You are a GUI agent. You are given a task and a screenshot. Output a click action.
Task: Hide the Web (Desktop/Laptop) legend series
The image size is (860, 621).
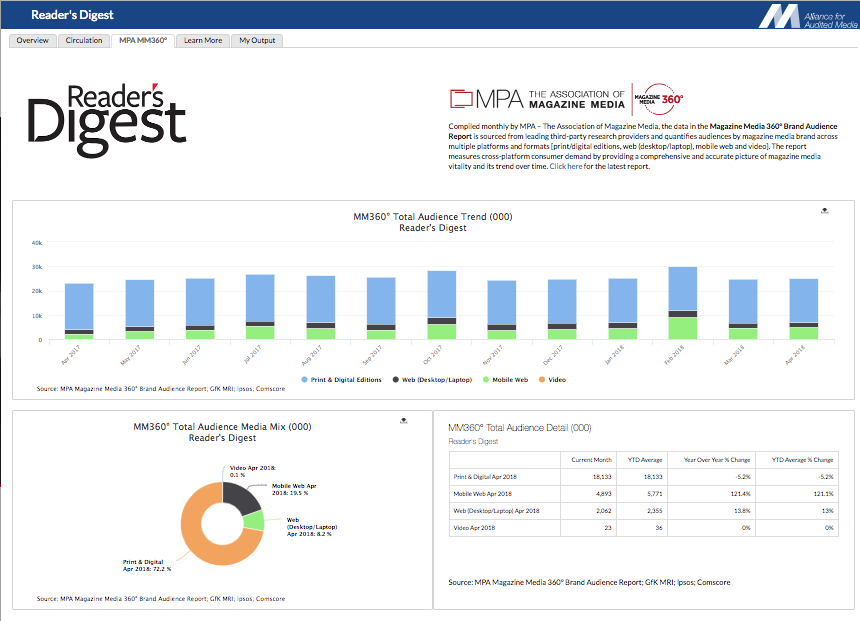pos(434,380)
